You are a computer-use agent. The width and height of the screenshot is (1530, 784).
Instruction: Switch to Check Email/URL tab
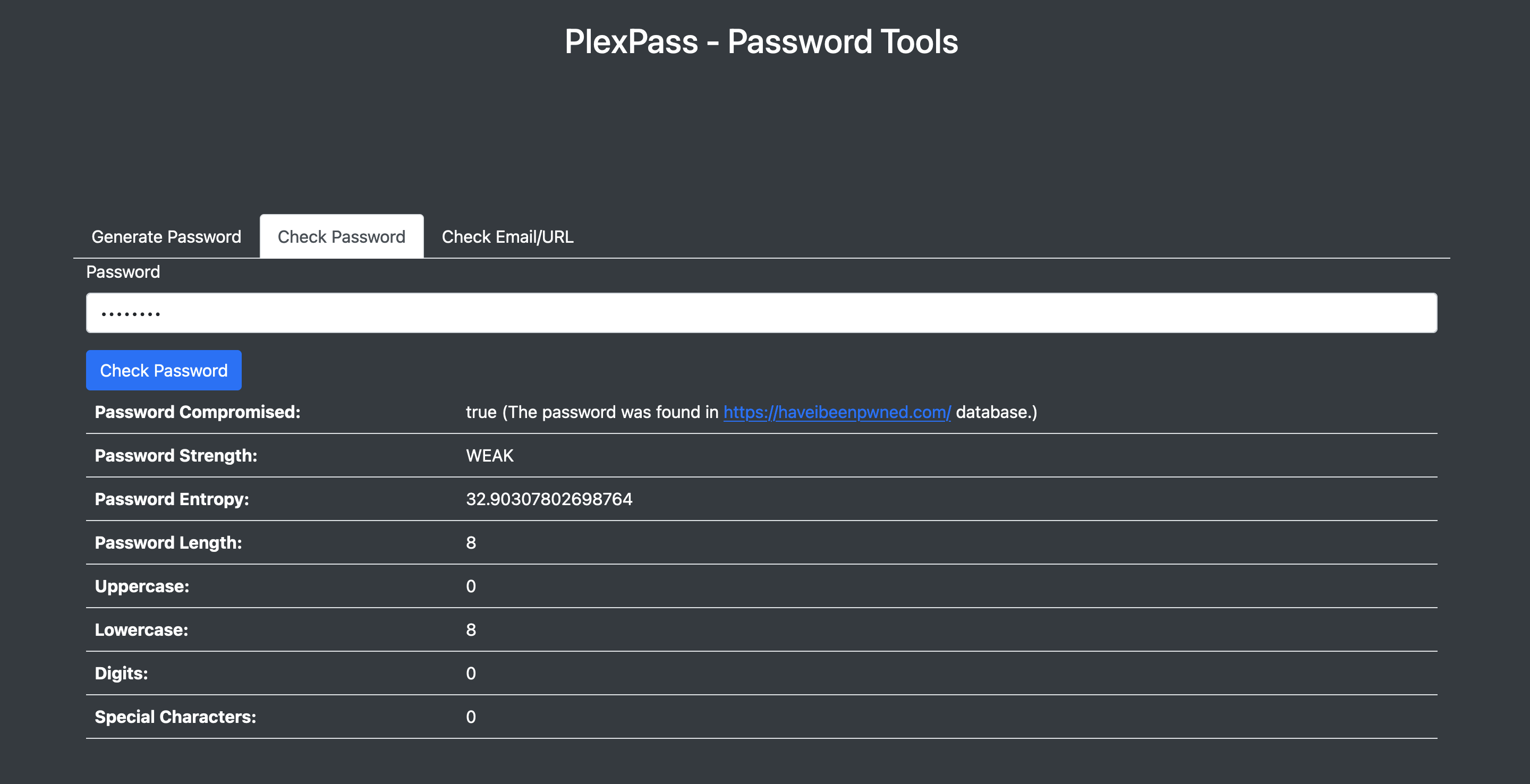click(x=507, y=236)
